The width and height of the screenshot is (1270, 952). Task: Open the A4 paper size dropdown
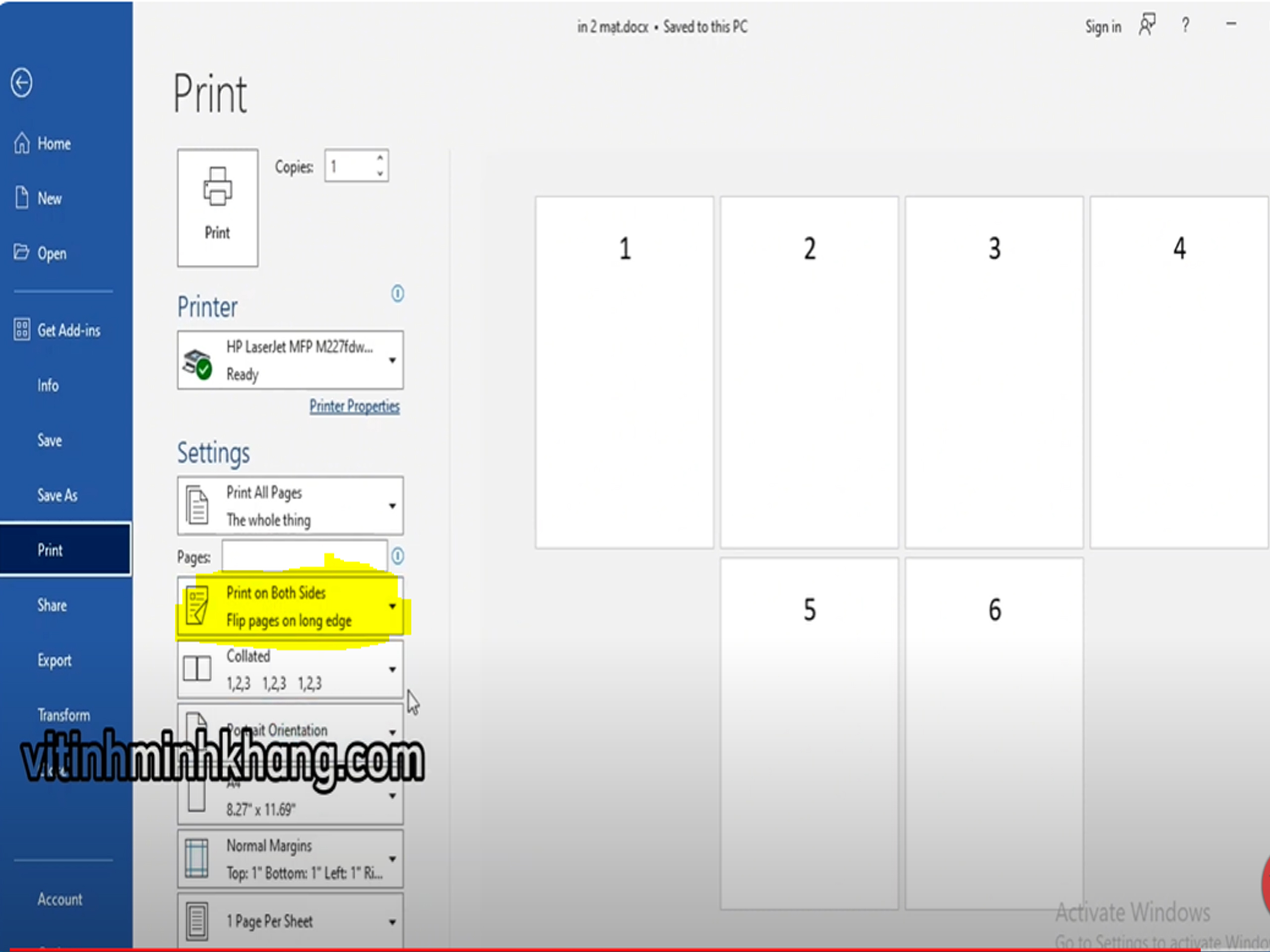pos(291,795)
